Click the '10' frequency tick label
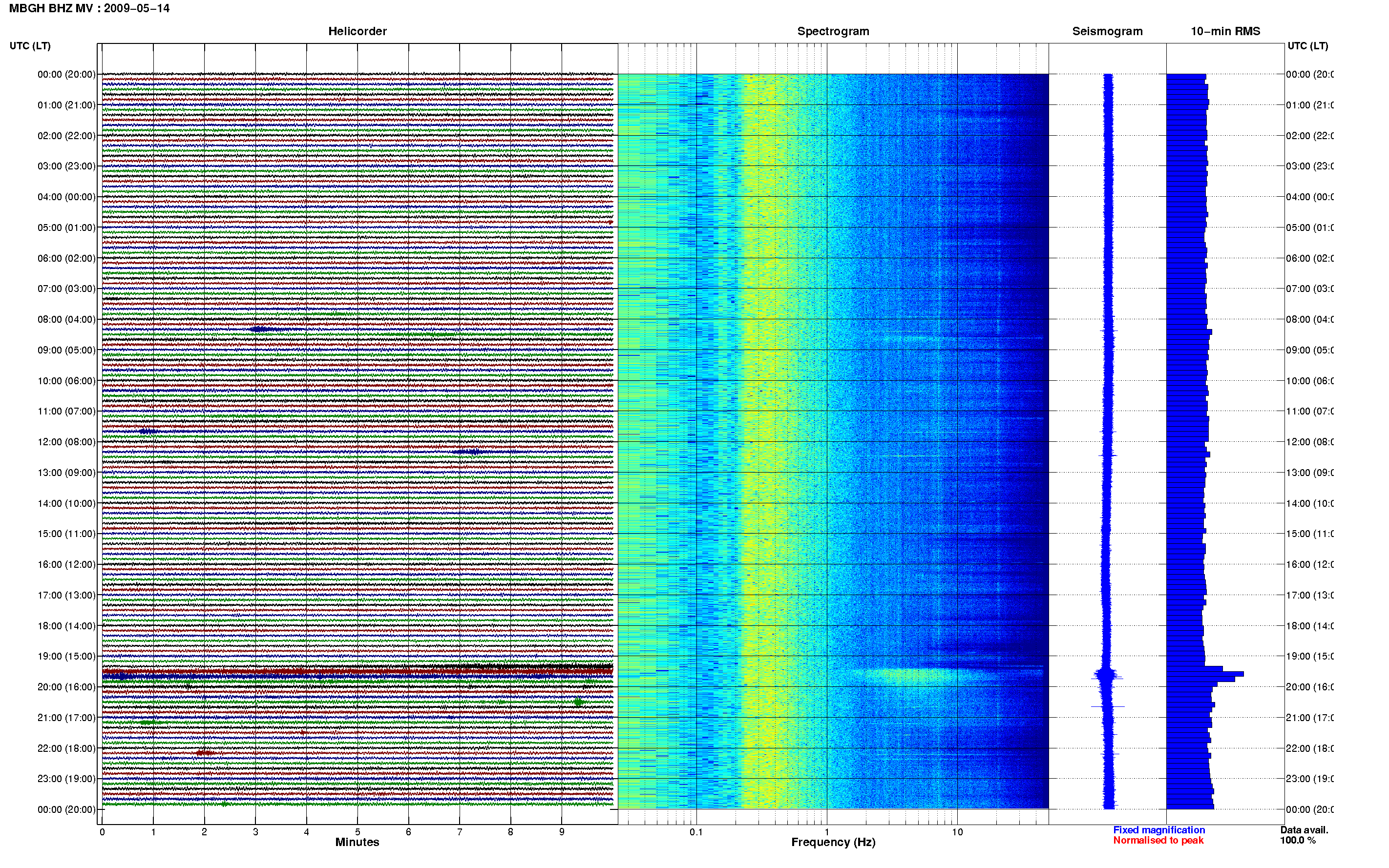The image size is (1389, 868). 957,832
